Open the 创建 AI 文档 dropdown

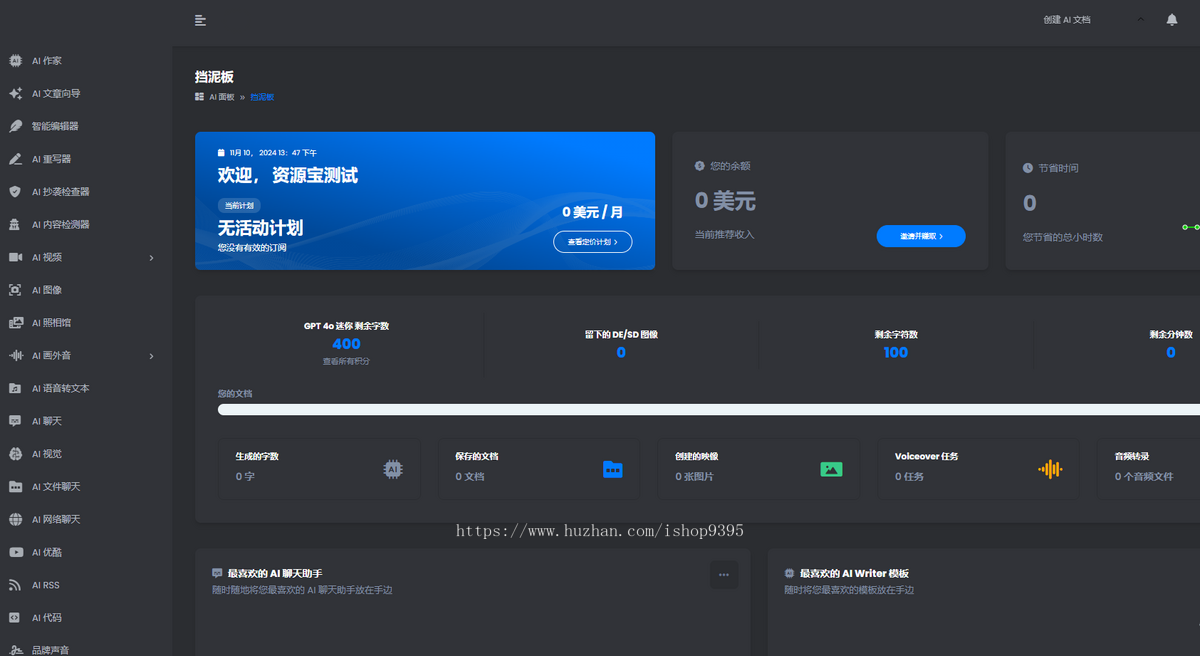tap(1067, 20)
